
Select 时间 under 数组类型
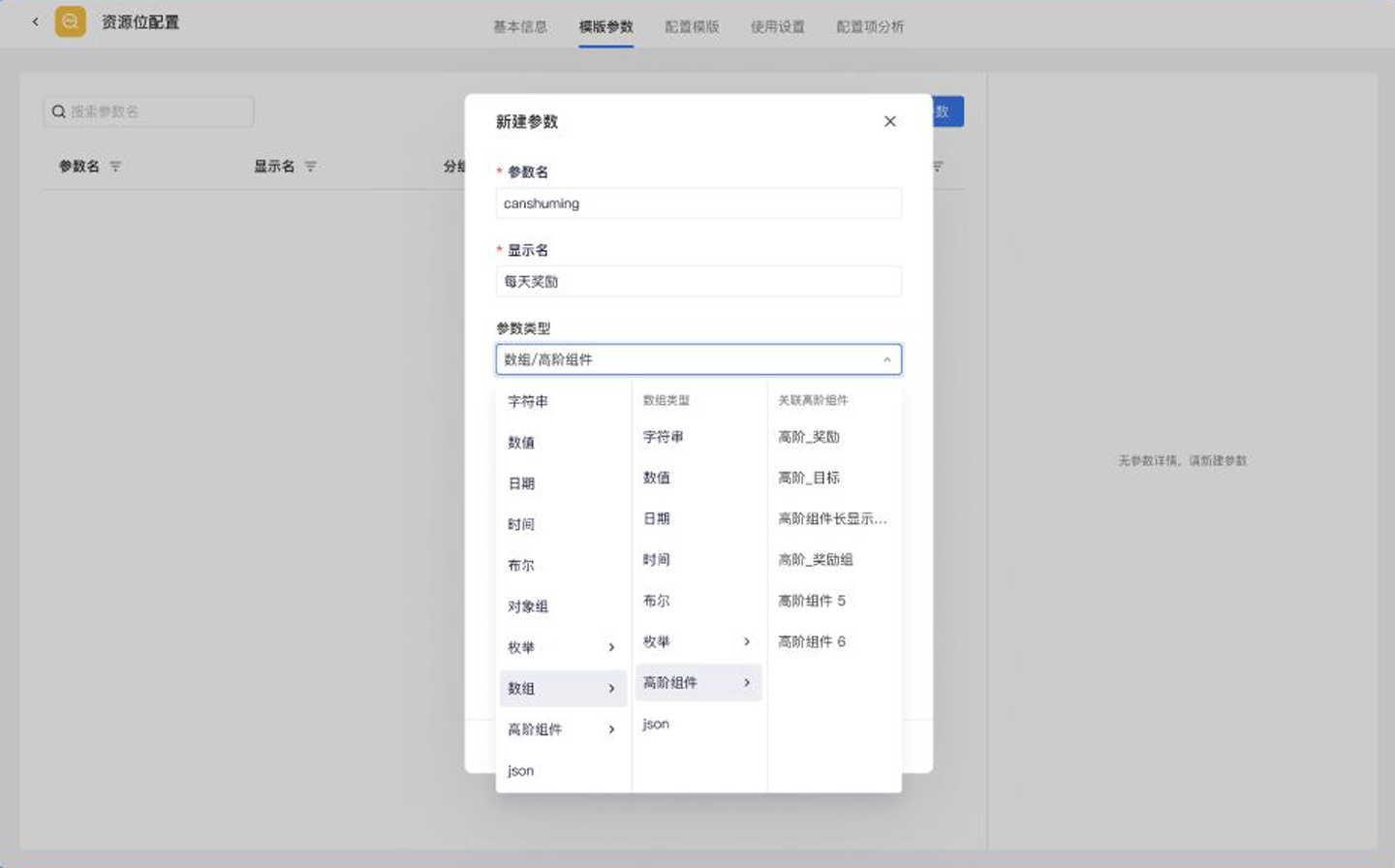[698, 560]
